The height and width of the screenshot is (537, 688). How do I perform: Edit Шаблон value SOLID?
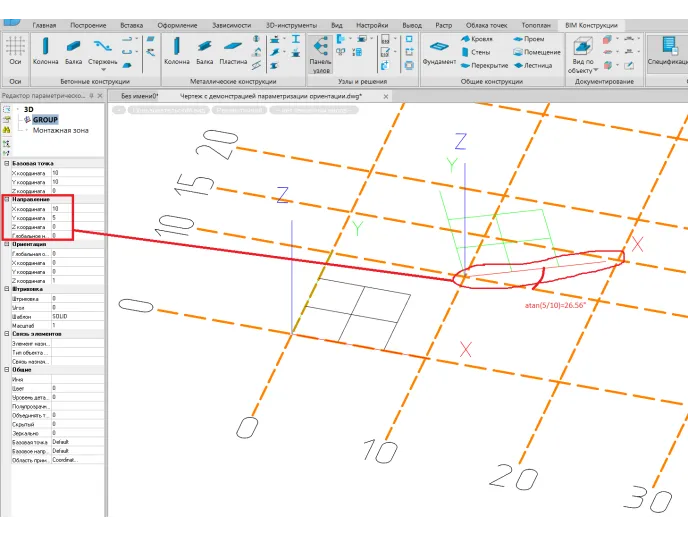(x=78, y=316)
